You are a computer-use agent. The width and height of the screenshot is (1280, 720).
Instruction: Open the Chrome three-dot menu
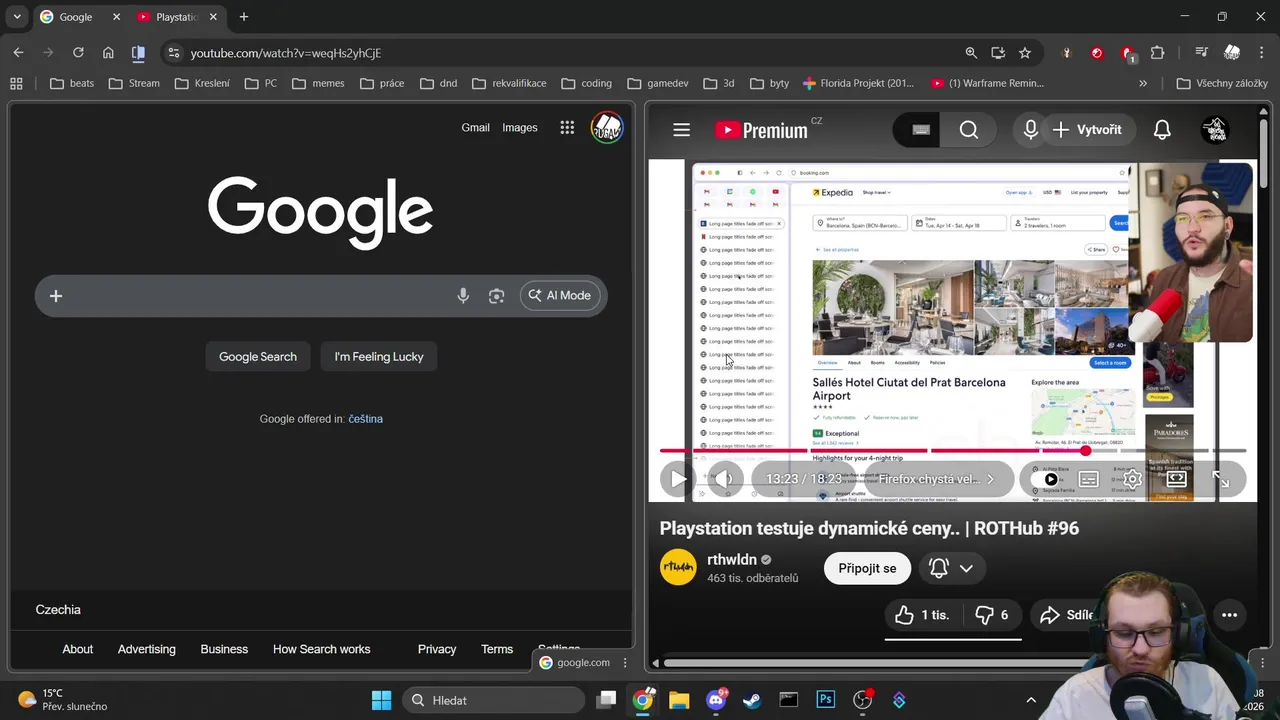pyautogui.click(x=1261, y=53)
